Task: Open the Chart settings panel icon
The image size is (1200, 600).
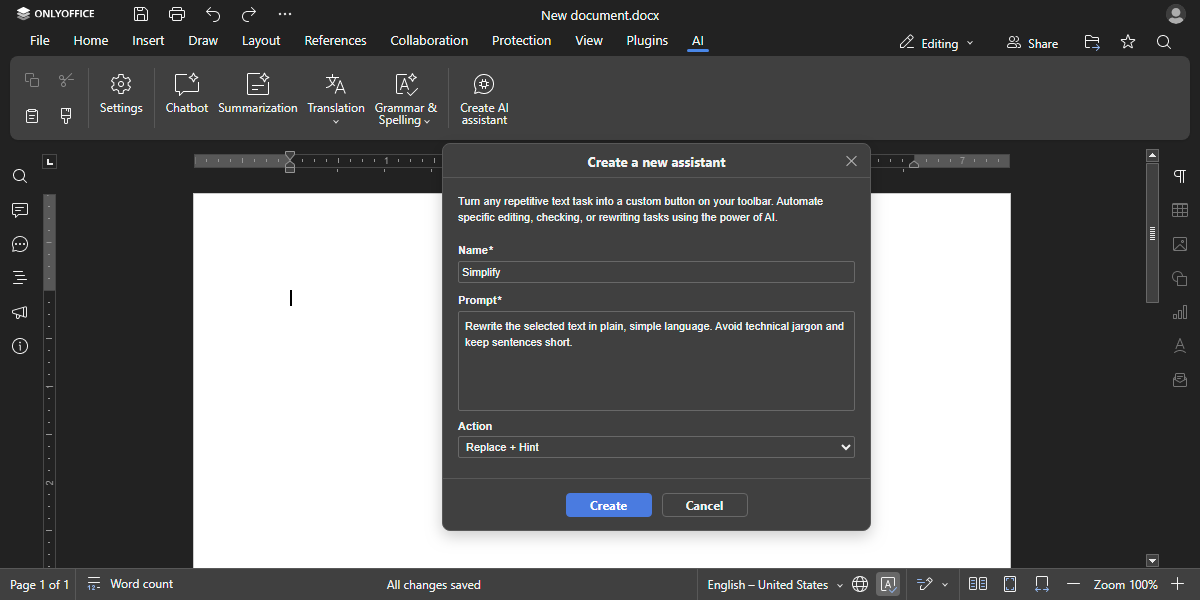Action: click(1180, 312)
